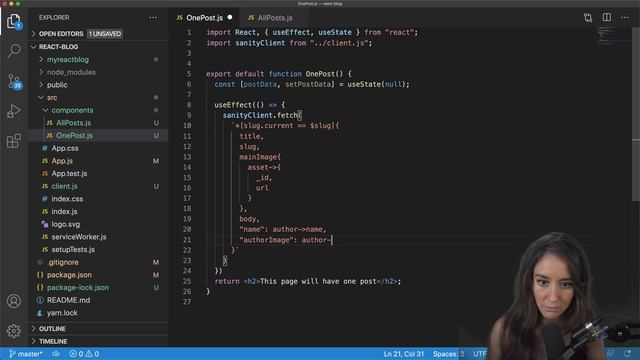This screenshot has width=640, height=360.
Task: Open the errors and warnings counter
Action: [x=84, y=354]
